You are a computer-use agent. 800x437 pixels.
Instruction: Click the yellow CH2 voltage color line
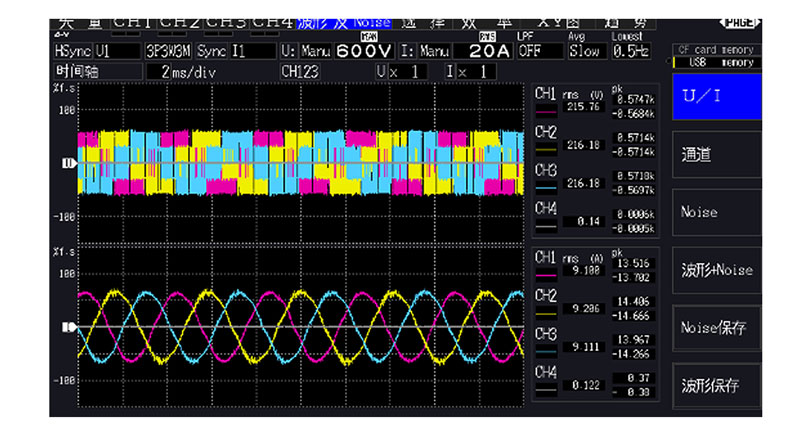[546, 149]
